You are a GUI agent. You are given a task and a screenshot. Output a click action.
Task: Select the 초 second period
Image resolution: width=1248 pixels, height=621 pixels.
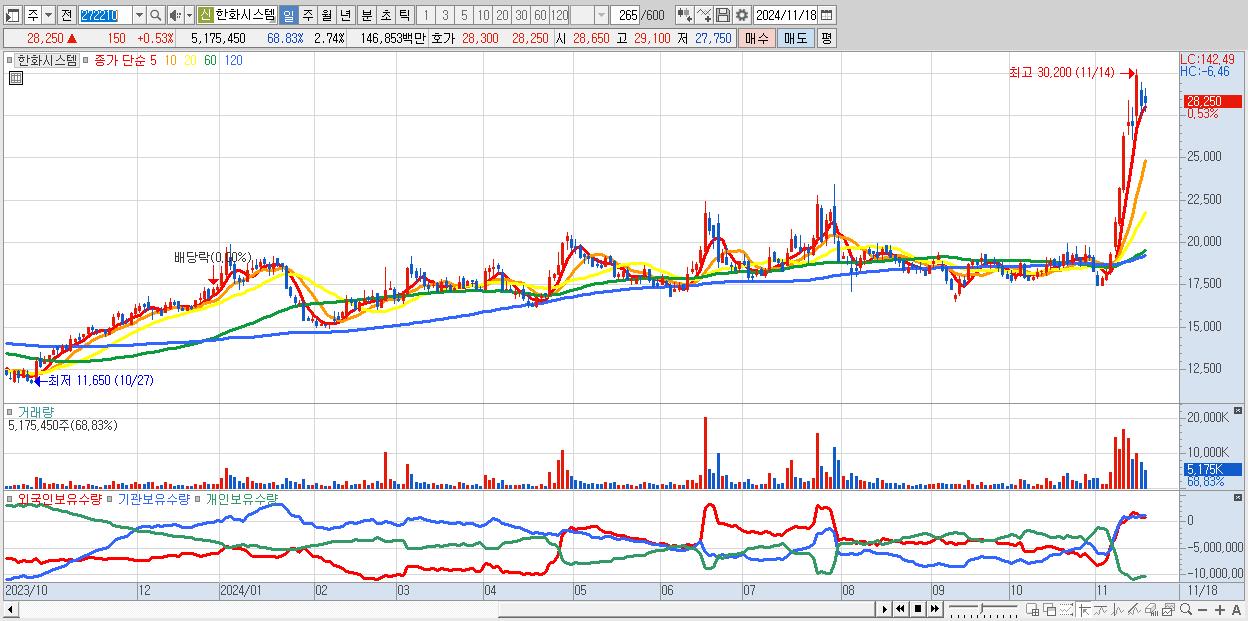(384, 15)
